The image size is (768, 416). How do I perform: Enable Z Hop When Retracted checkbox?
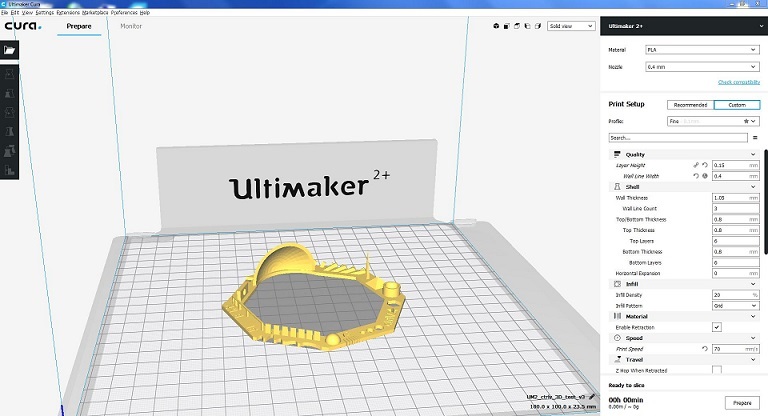coord(717,370)
